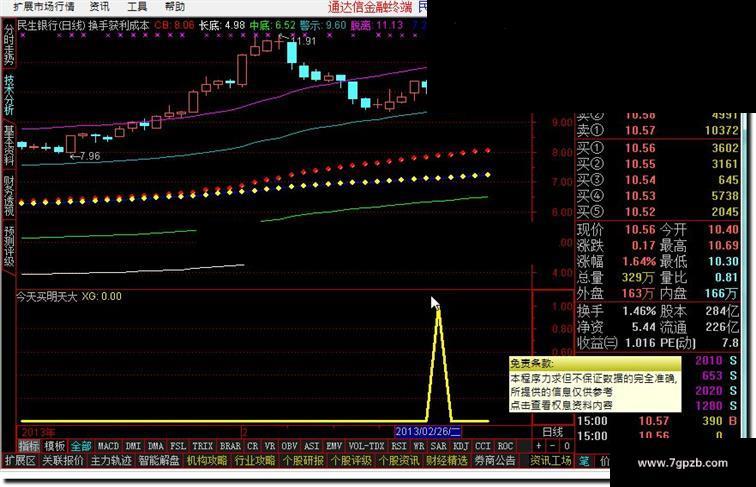This screenshot has width=756, height=487.
Task: Switch to VR indicator
Action: 270,446
